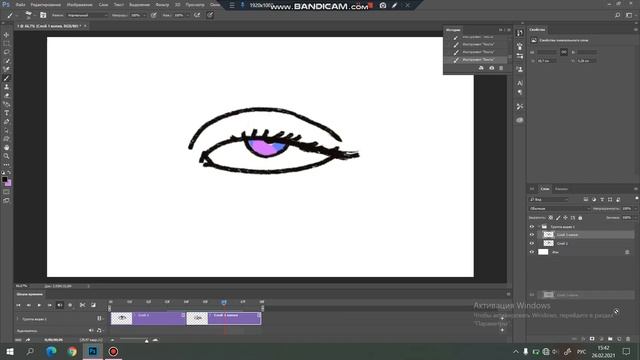Hide the Фон background layer
The height and width of the screenshot is (360, 640).
(532, 252)
